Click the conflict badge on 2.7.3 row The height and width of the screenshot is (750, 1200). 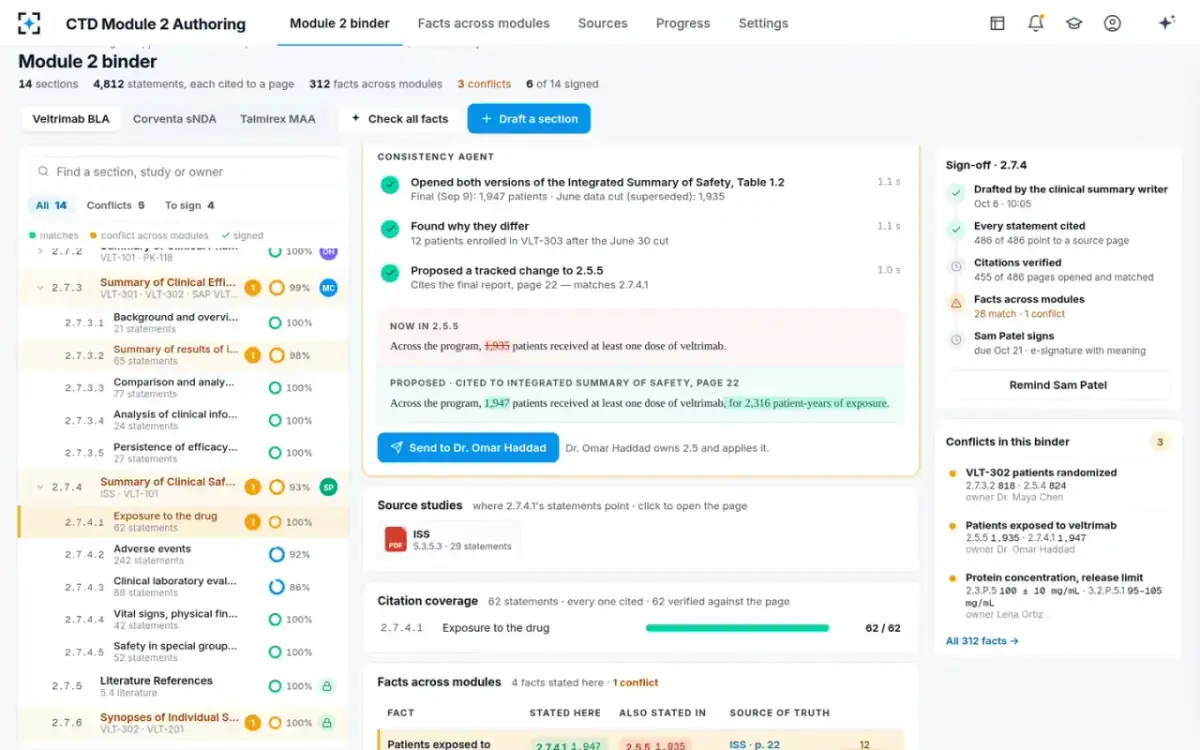[253, 288]
